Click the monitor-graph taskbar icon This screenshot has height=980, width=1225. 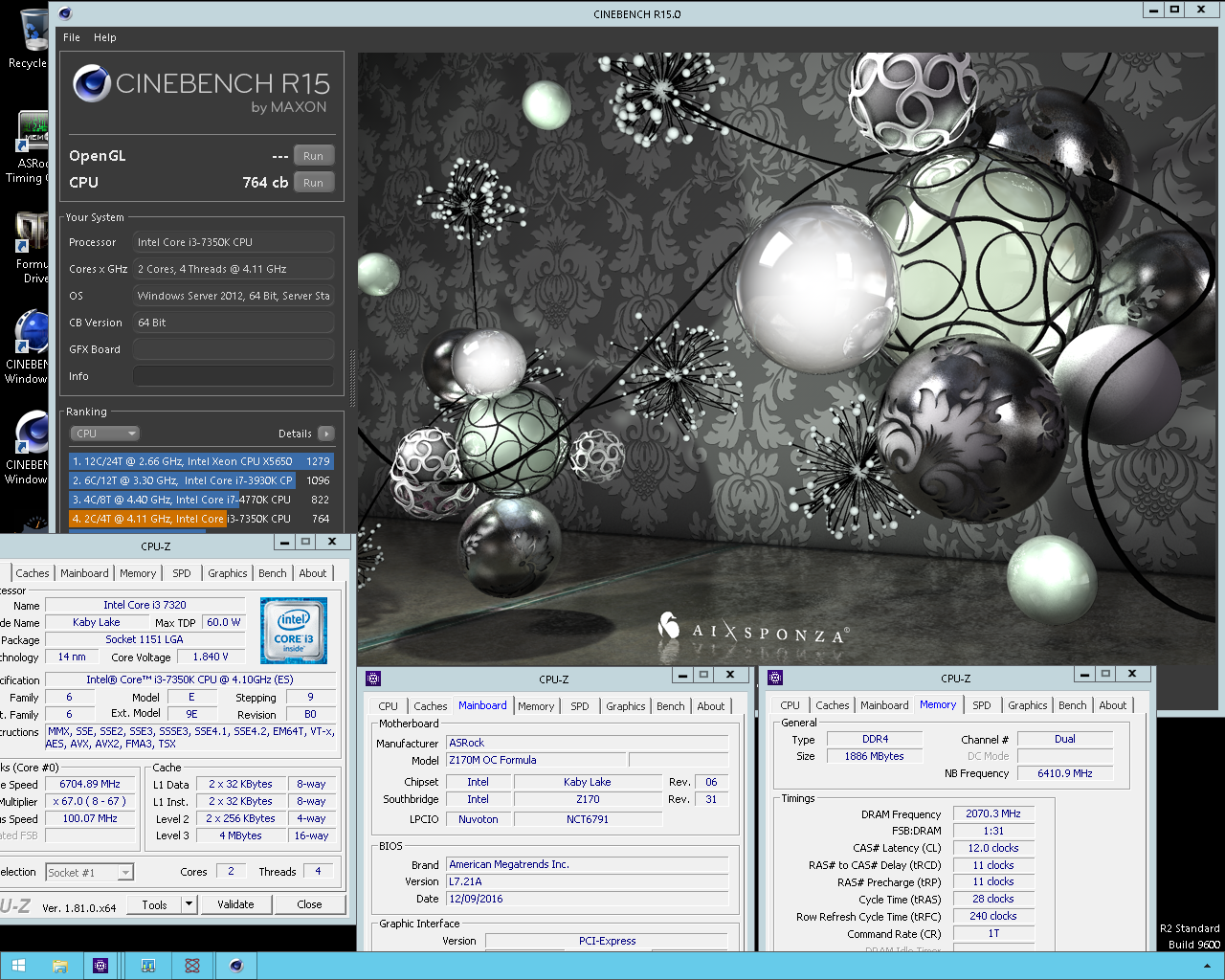click(x=148, y=966)
